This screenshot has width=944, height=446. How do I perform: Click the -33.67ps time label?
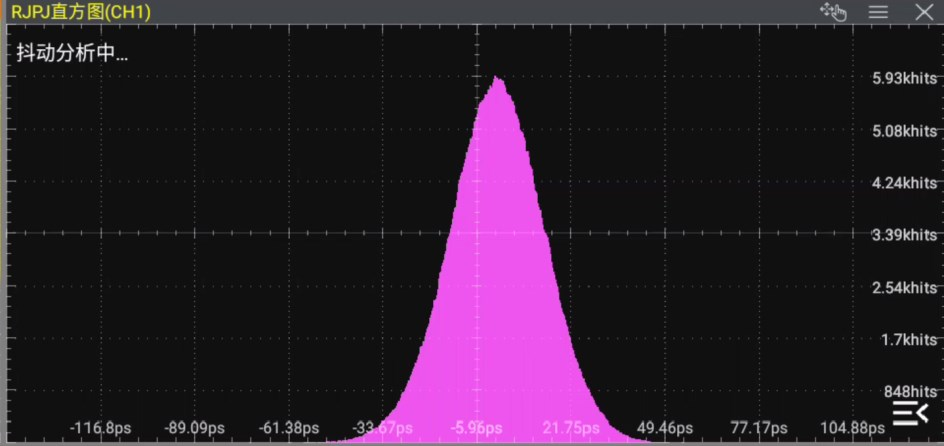pyautogui.click(x=383, y=429)
